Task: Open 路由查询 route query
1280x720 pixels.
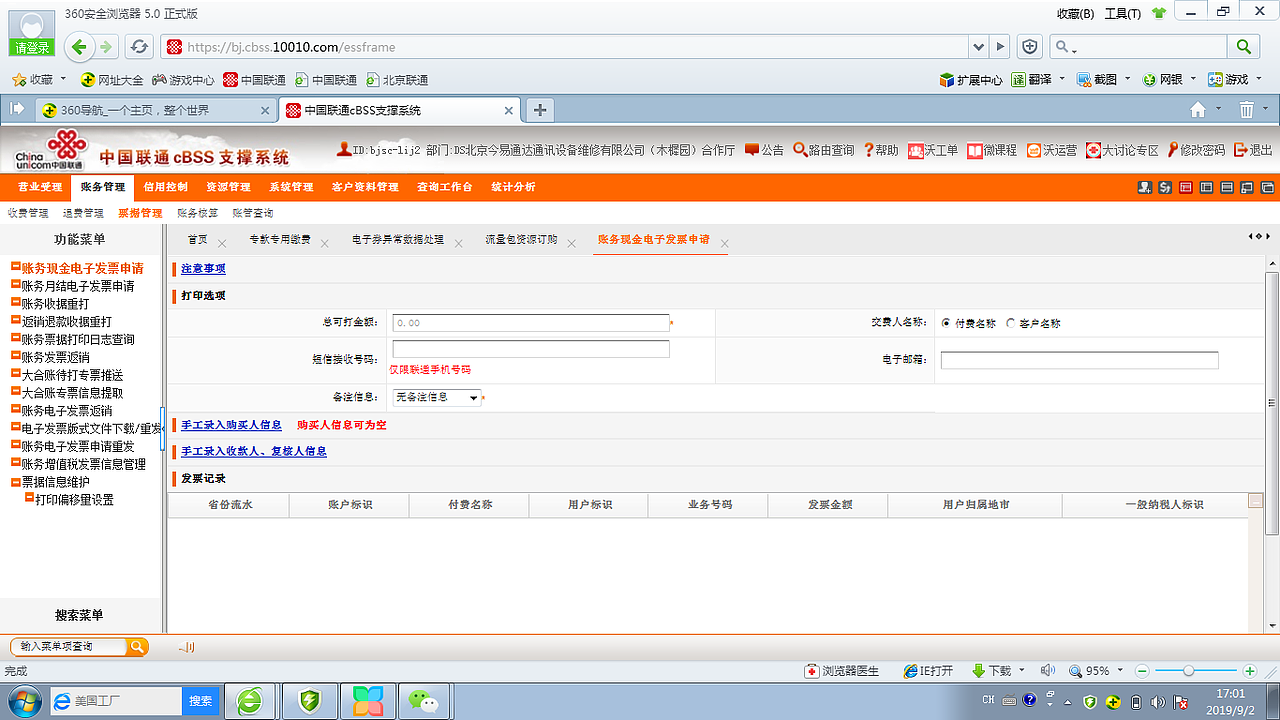Action: coord(824,150)
